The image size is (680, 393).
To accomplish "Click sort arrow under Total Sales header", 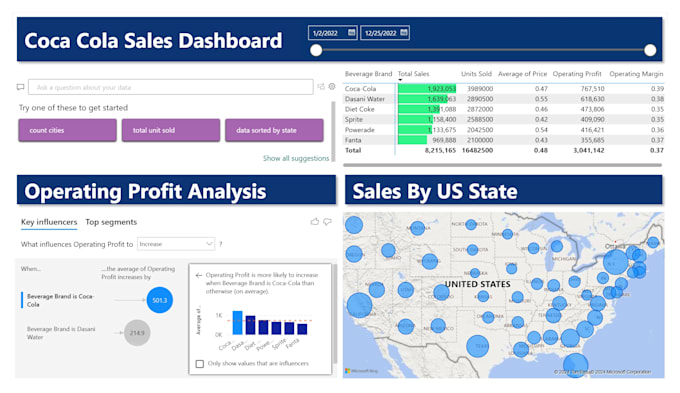I will [400, 80].
